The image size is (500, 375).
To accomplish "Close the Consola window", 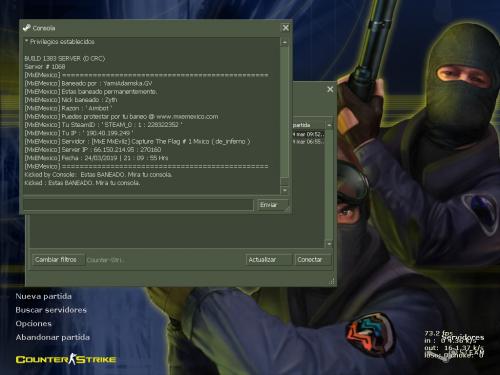I will point(286,28).
